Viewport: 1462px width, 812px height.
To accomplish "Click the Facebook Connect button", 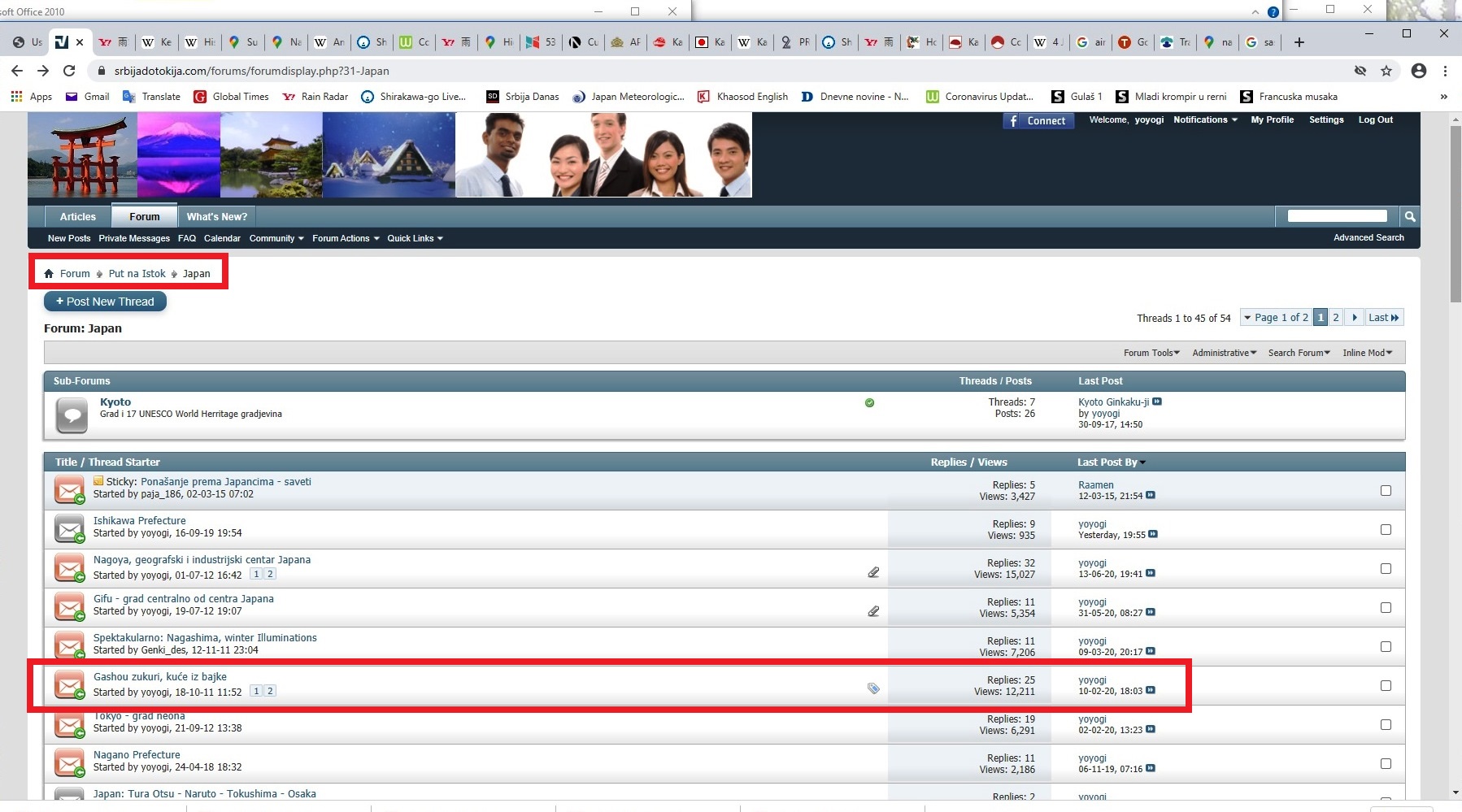I will click(1038, 120).
